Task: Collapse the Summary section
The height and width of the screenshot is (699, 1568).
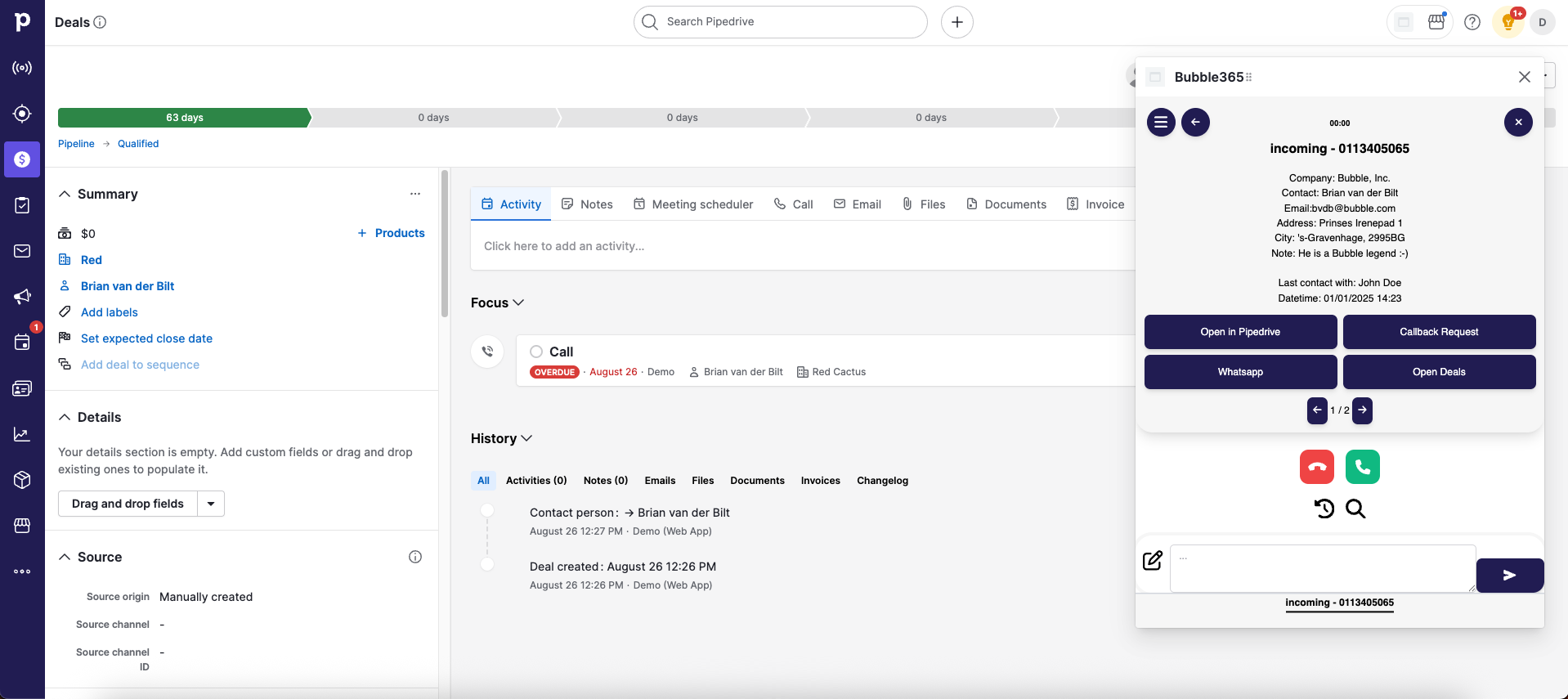Action: [x=65, y=194]
